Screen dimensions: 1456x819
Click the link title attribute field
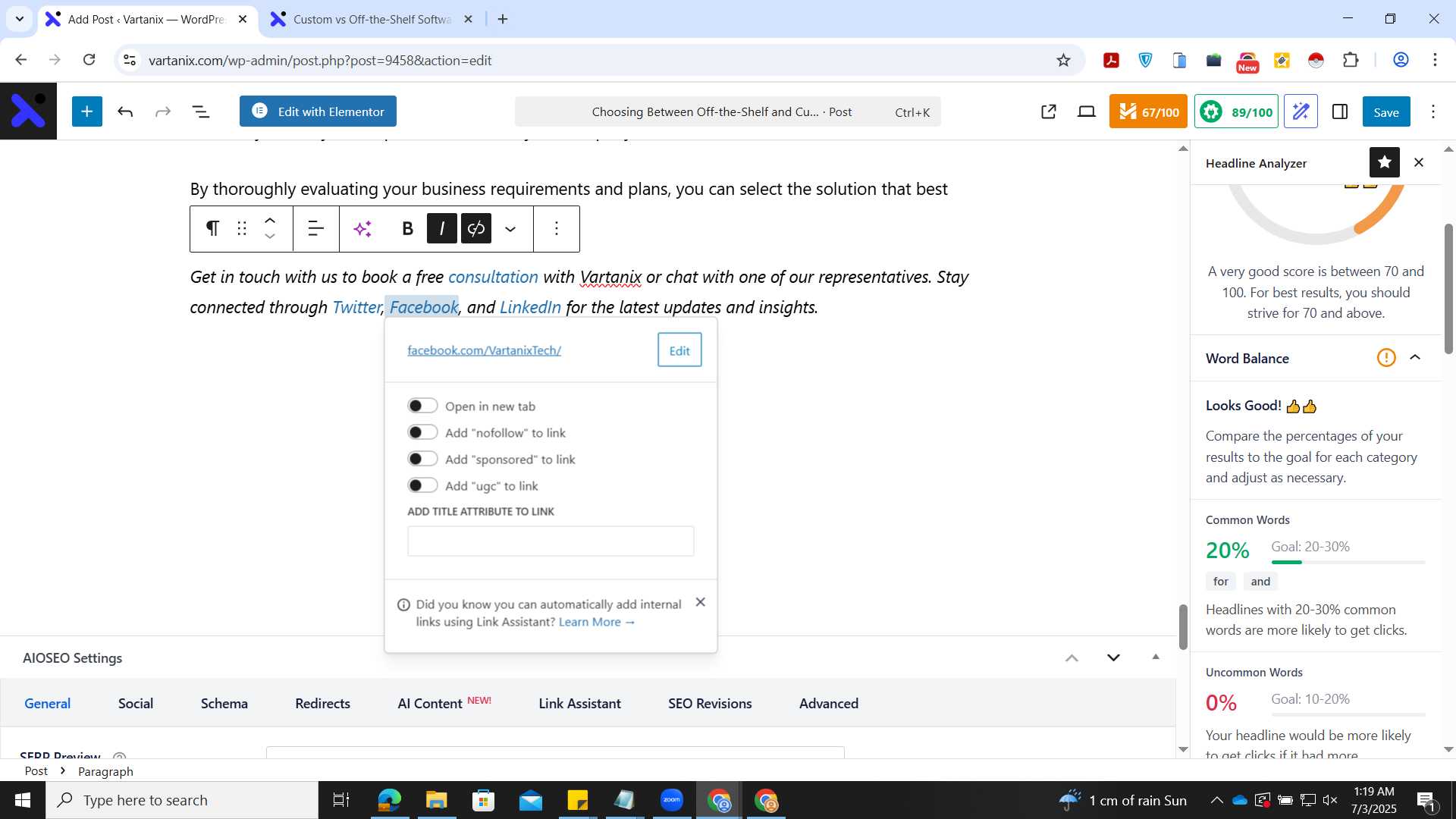point(551,541)
